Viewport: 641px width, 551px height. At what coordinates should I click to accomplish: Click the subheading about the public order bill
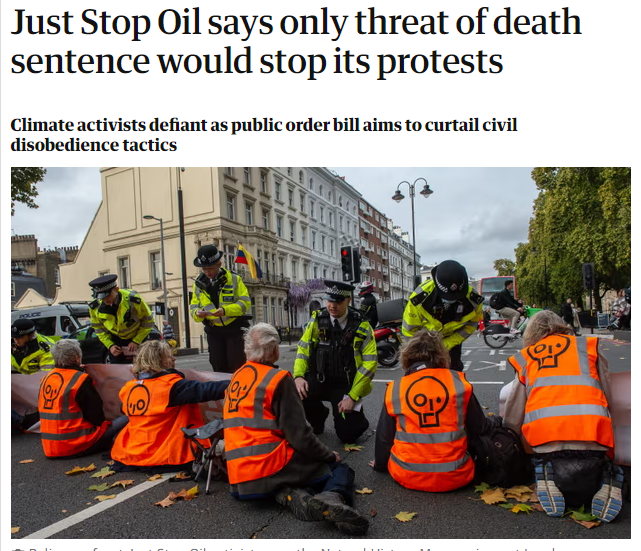click(264, 135)
